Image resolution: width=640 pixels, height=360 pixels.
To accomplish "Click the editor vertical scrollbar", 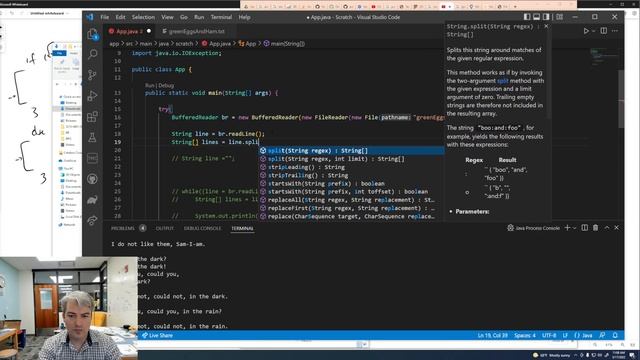I will click(x=621, y=99).
